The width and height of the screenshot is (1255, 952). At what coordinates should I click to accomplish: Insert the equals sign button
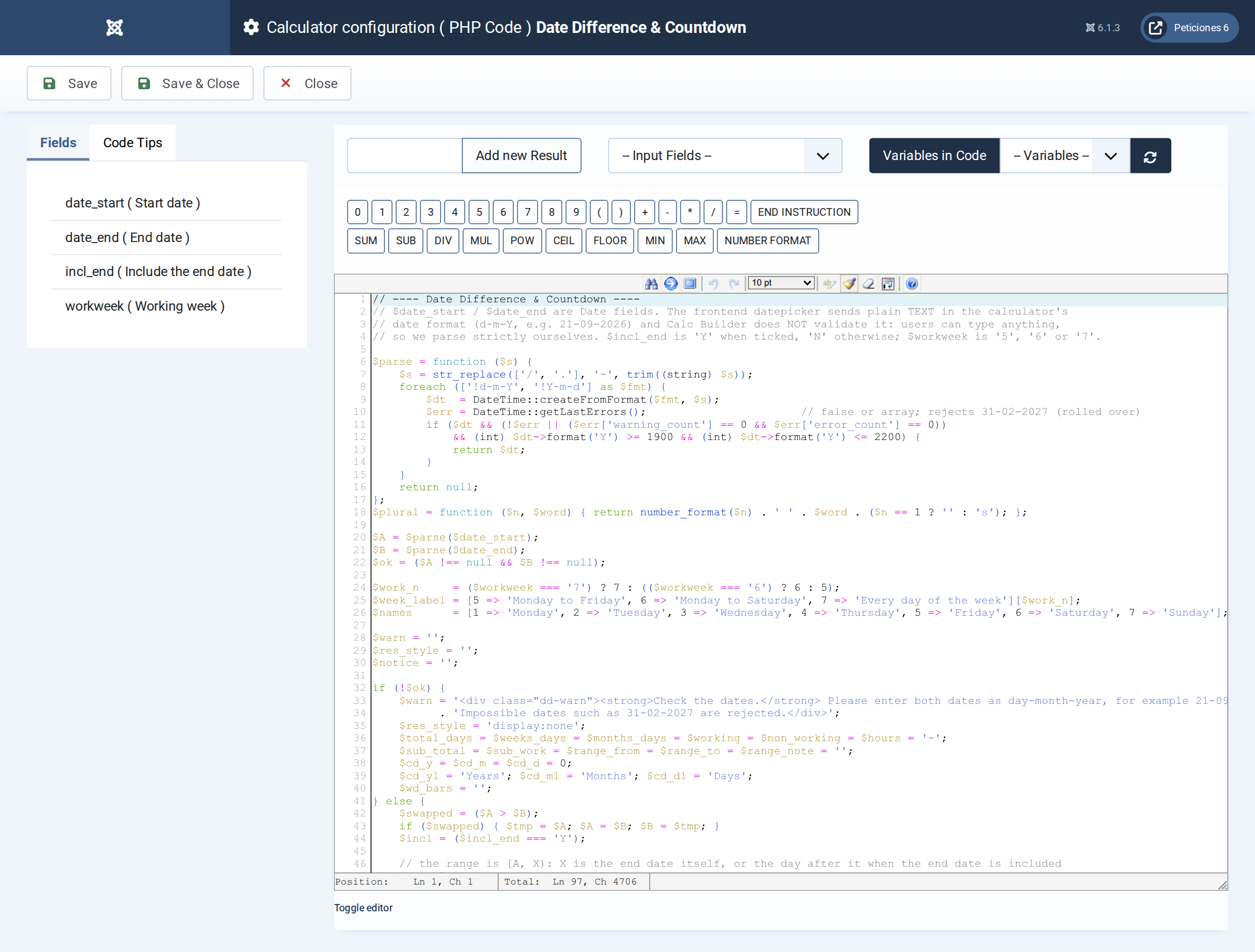(736, 212)
